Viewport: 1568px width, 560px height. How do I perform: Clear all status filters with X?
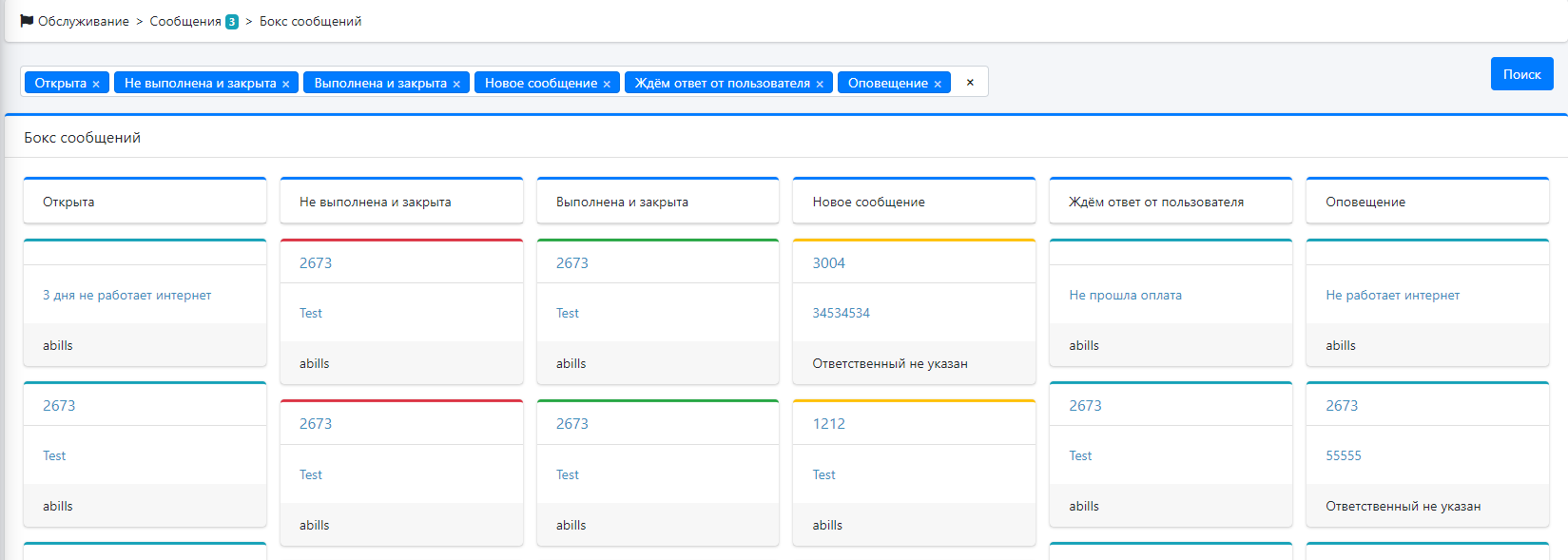click(x=970, y=83)
